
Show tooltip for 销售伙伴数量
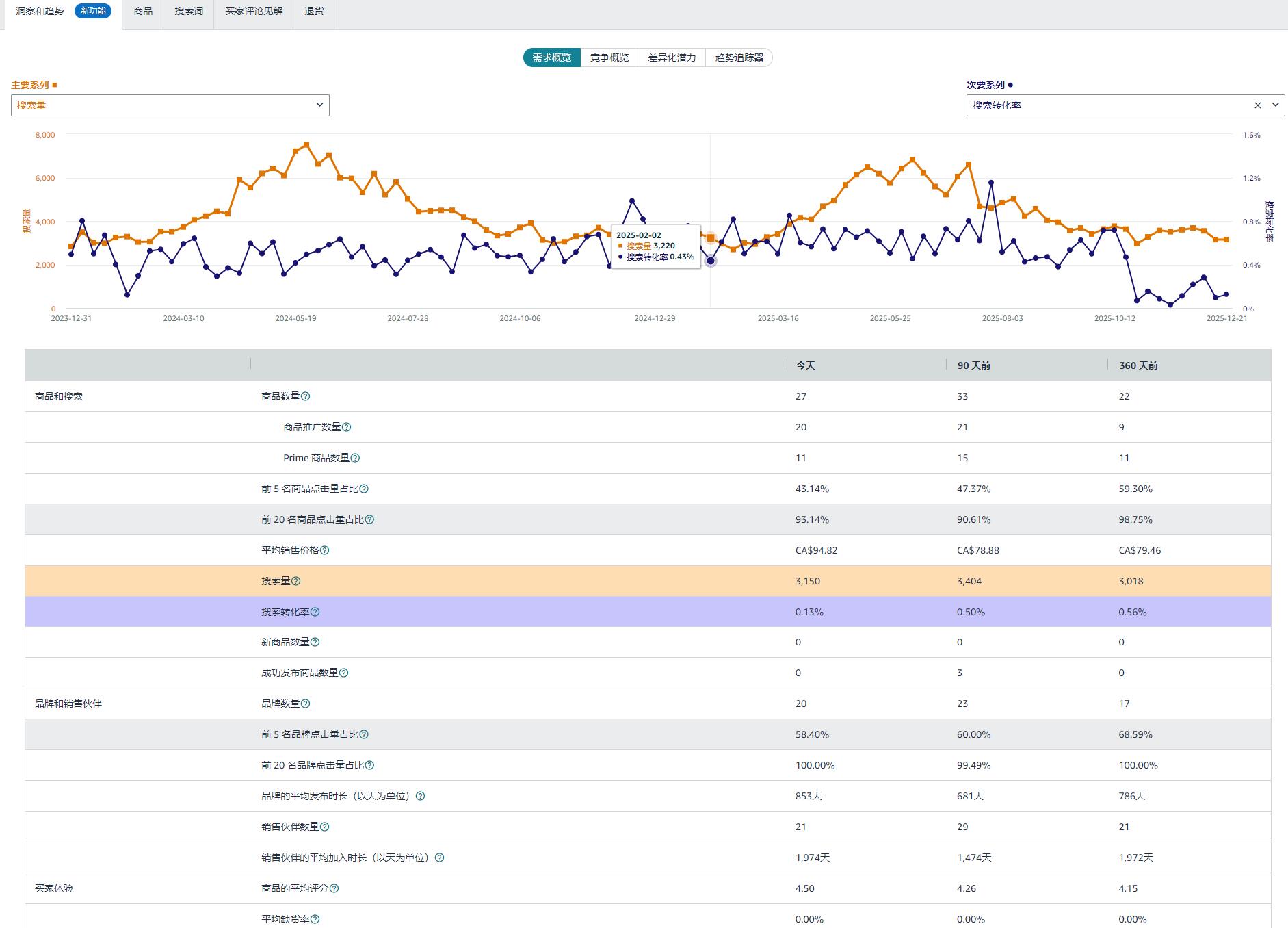pyautogui.click(x=325, y=827)
